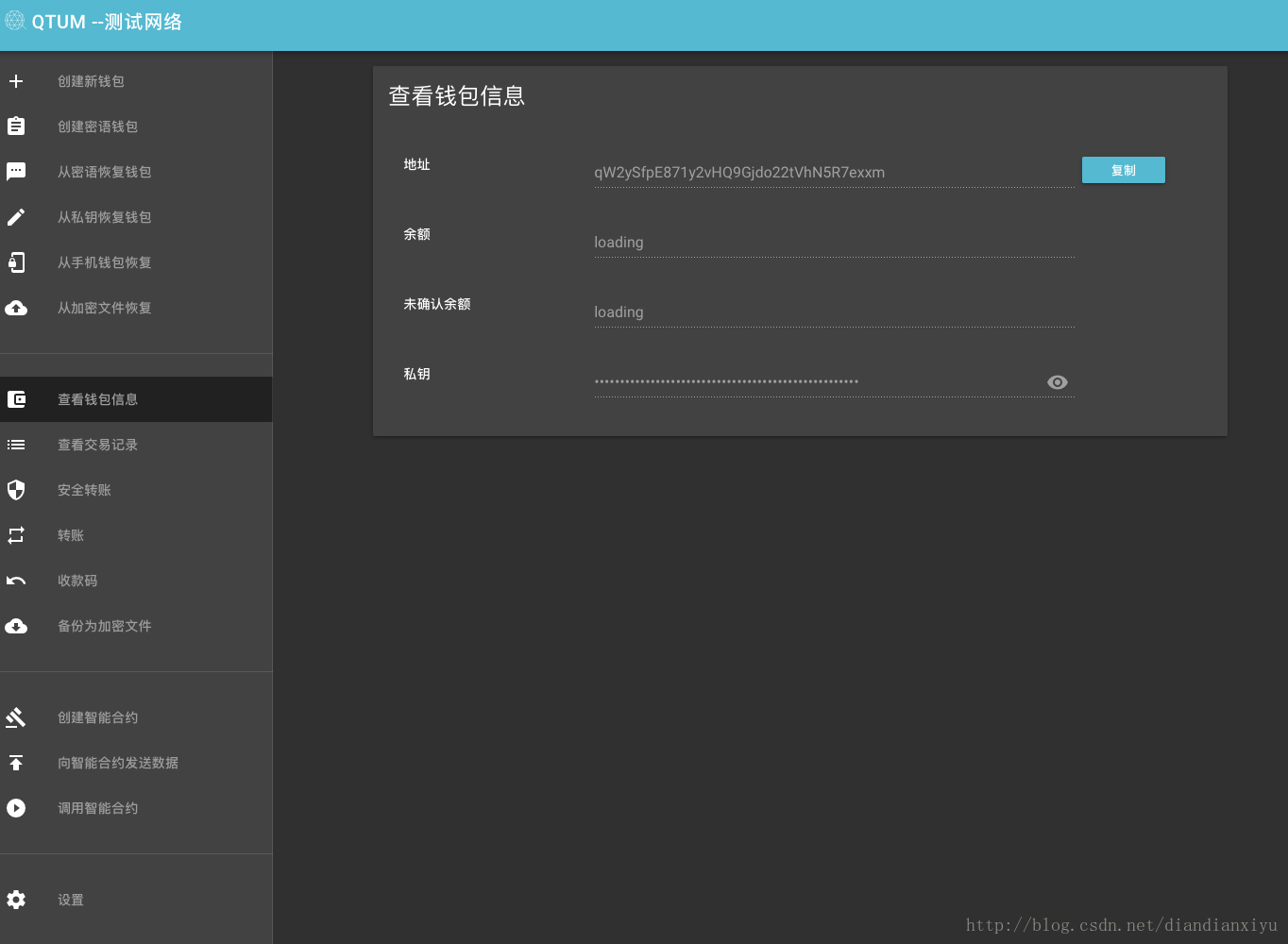This screenshot has height=944, width=1288.
Task: Click the 余额 loading field
Action: (834, 243)
